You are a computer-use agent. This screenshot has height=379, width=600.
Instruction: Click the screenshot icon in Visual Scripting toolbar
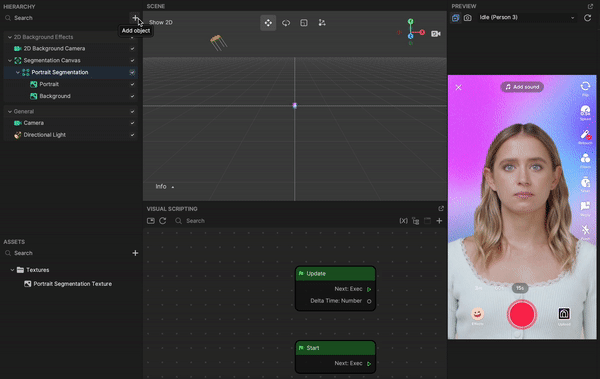click(x=151, y=221)
